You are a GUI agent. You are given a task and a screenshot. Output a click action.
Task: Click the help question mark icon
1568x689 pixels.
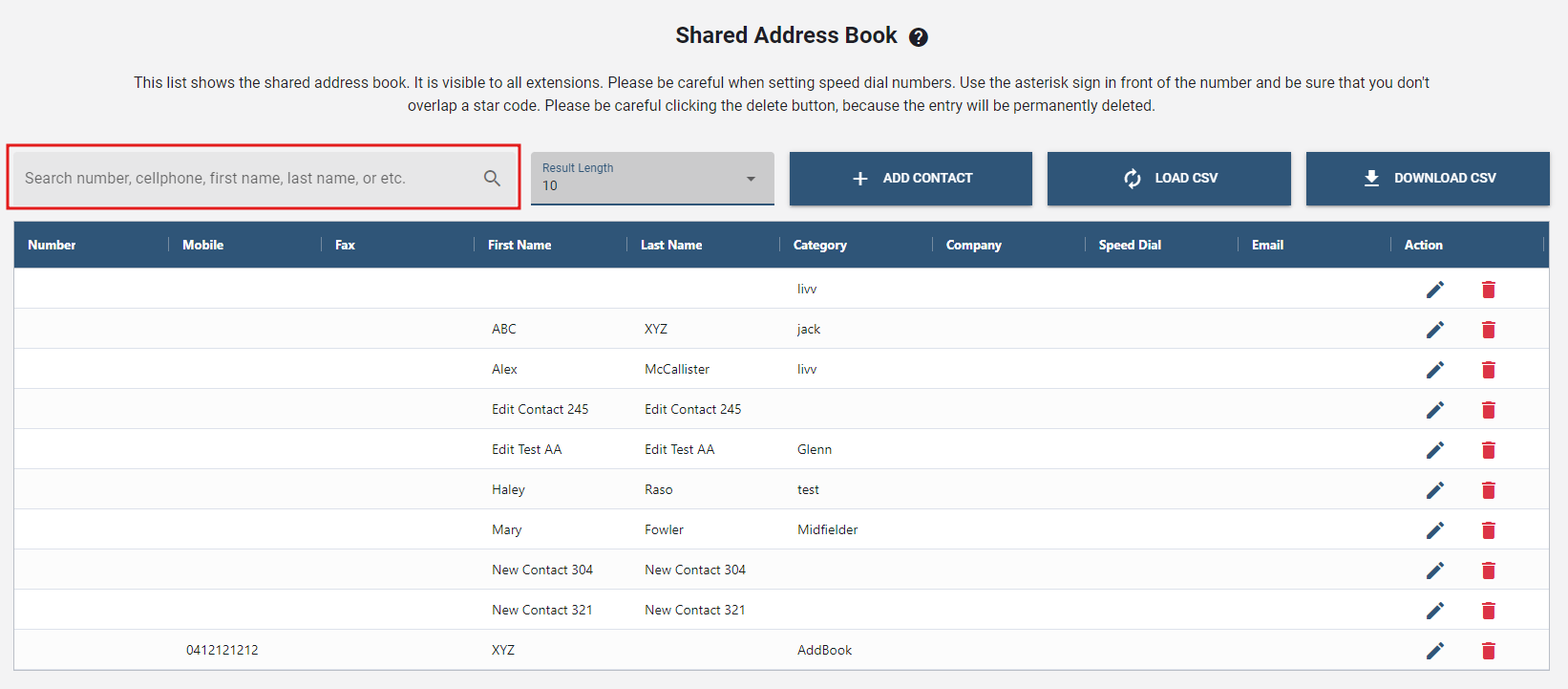pyautogui.click(x=918, y=37)
